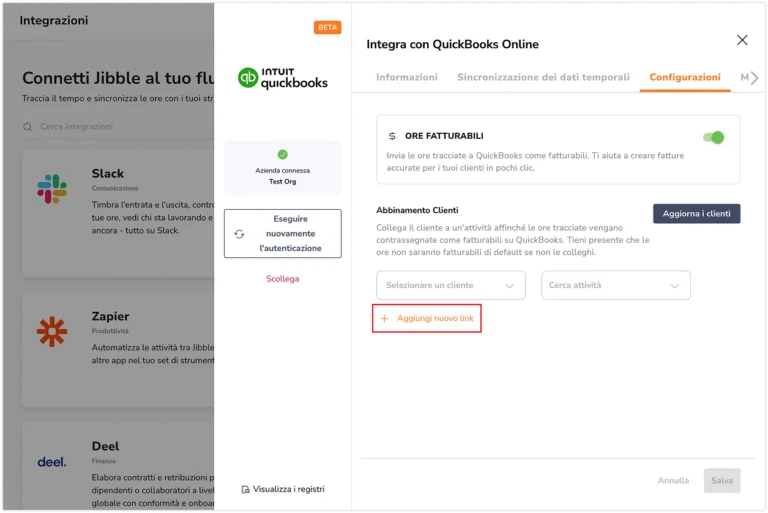Close the QuickBooks Online integration dialog

coord(742,40)
